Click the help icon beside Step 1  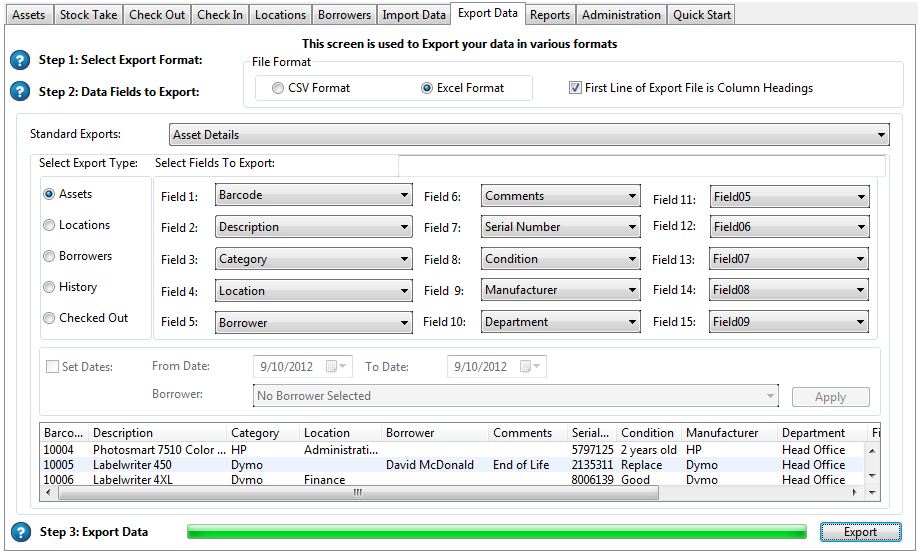coord(20,61)
